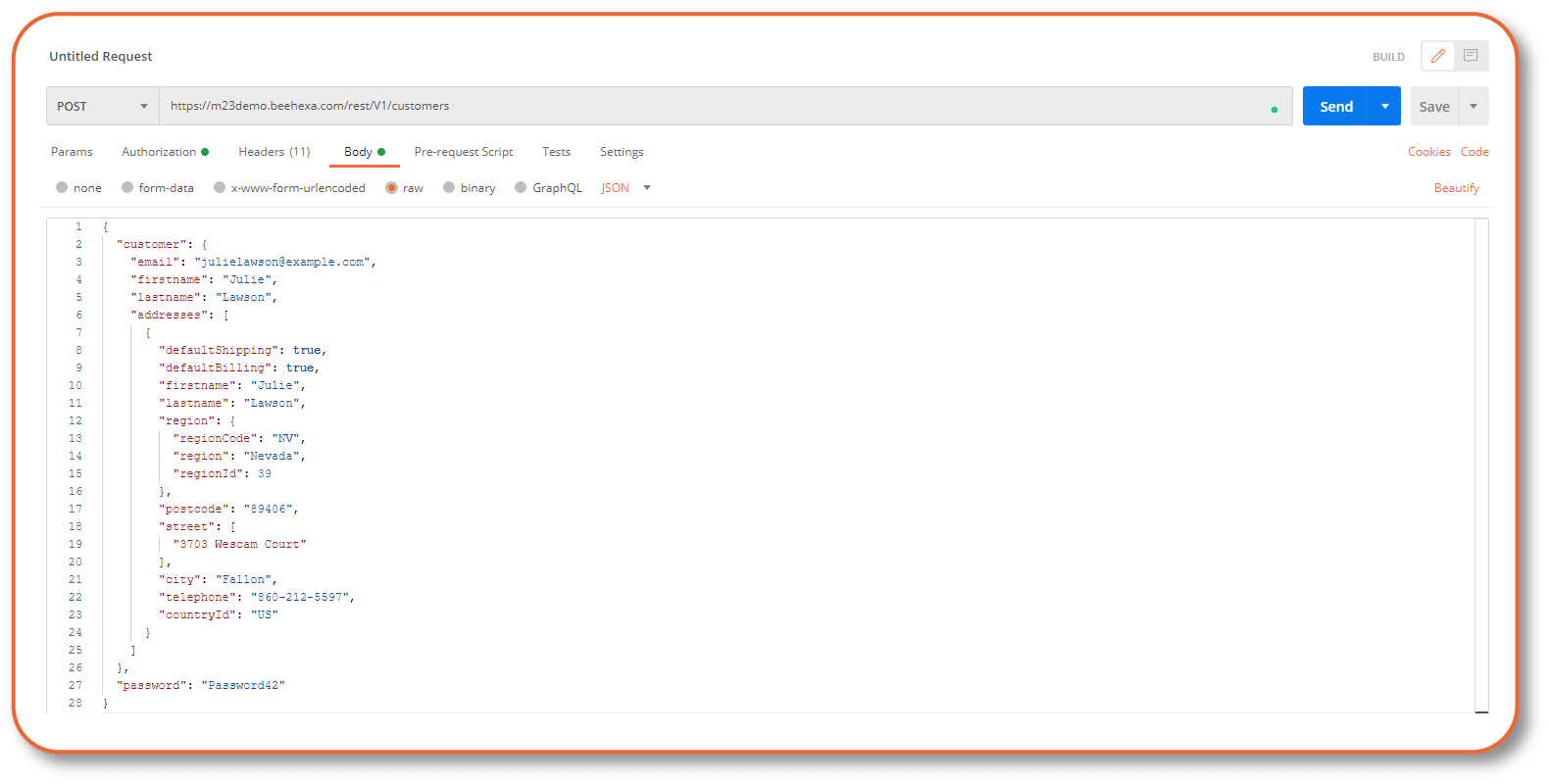This screenshot has width=1549, height=784.
Task: Click the request URL input field
Action: (x=725, y=106)
